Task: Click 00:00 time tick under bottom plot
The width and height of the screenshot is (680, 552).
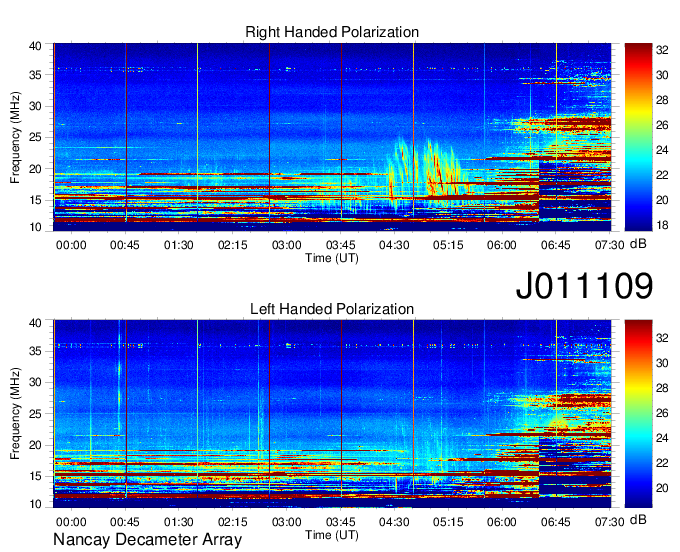Action: tap(71, 522)
